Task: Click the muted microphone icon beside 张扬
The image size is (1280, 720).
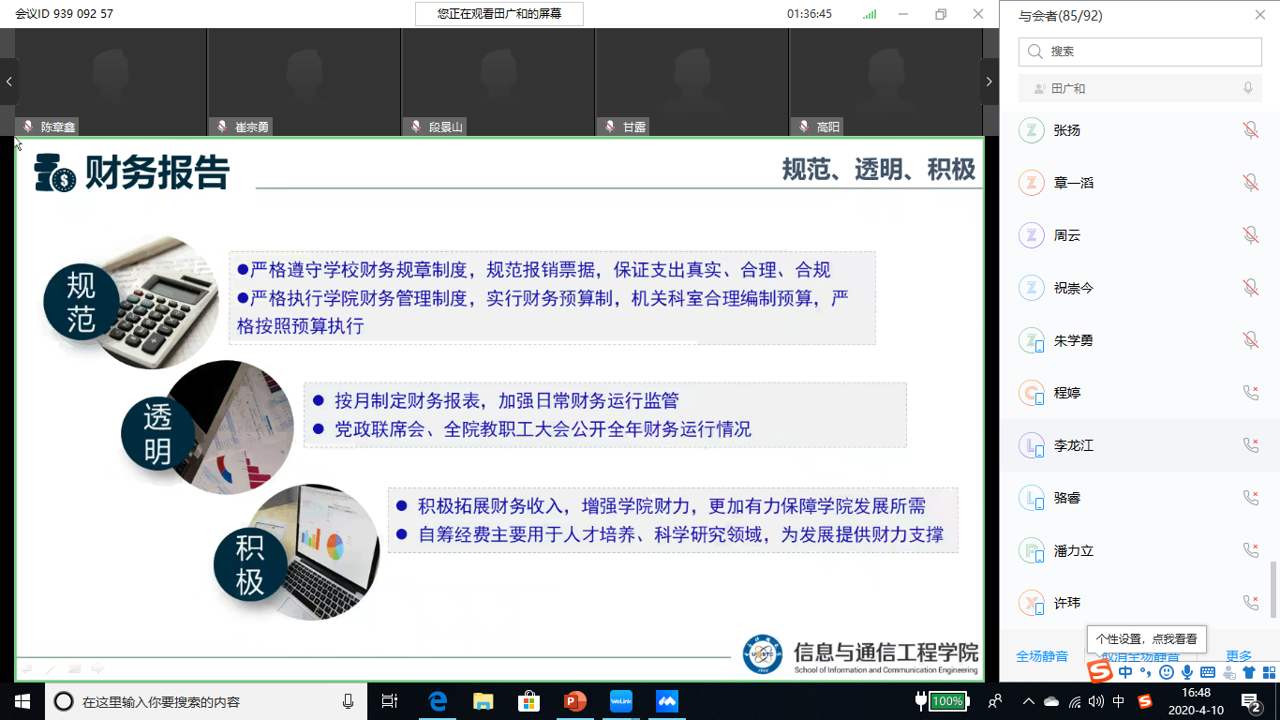Action: 1250,131
